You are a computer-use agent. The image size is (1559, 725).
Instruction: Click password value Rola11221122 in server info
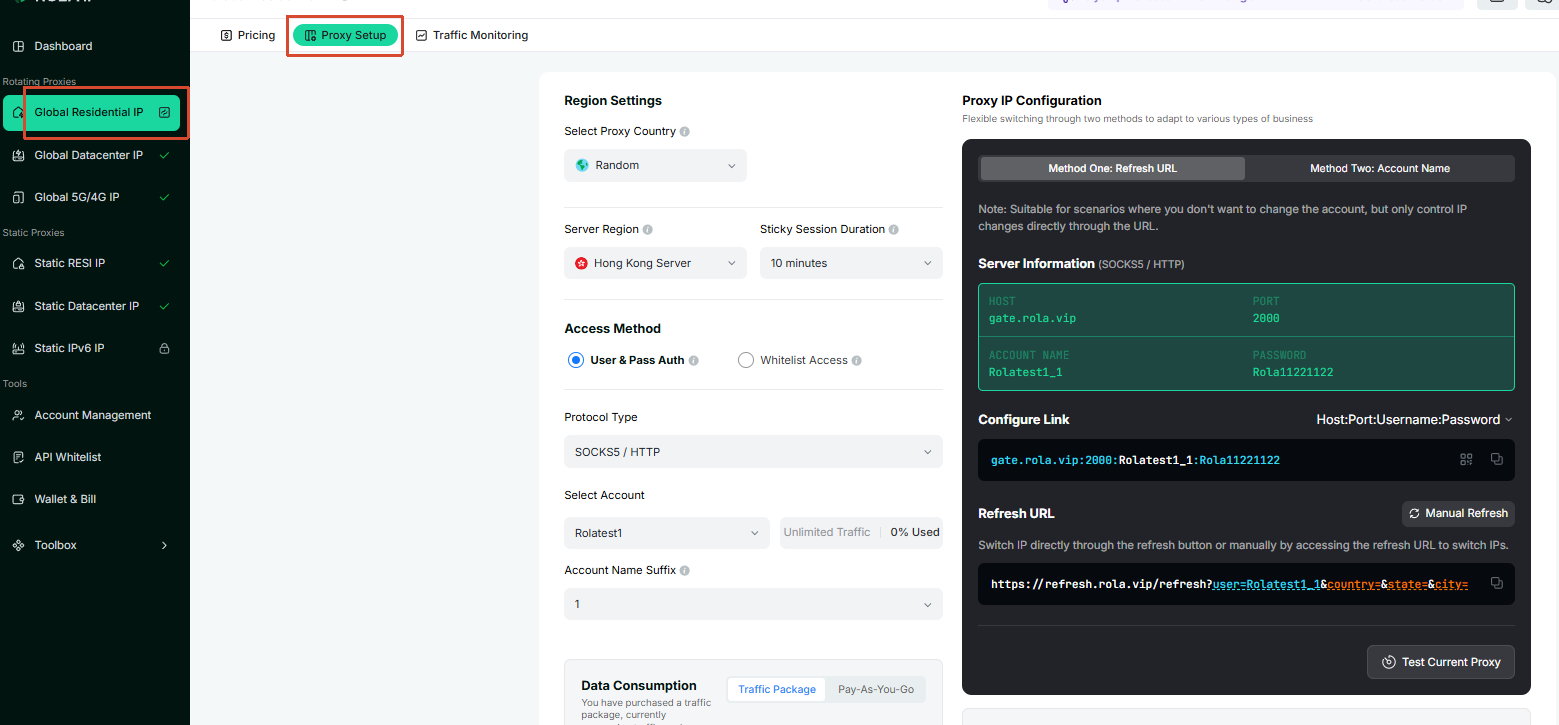[x=1293, y=372]
